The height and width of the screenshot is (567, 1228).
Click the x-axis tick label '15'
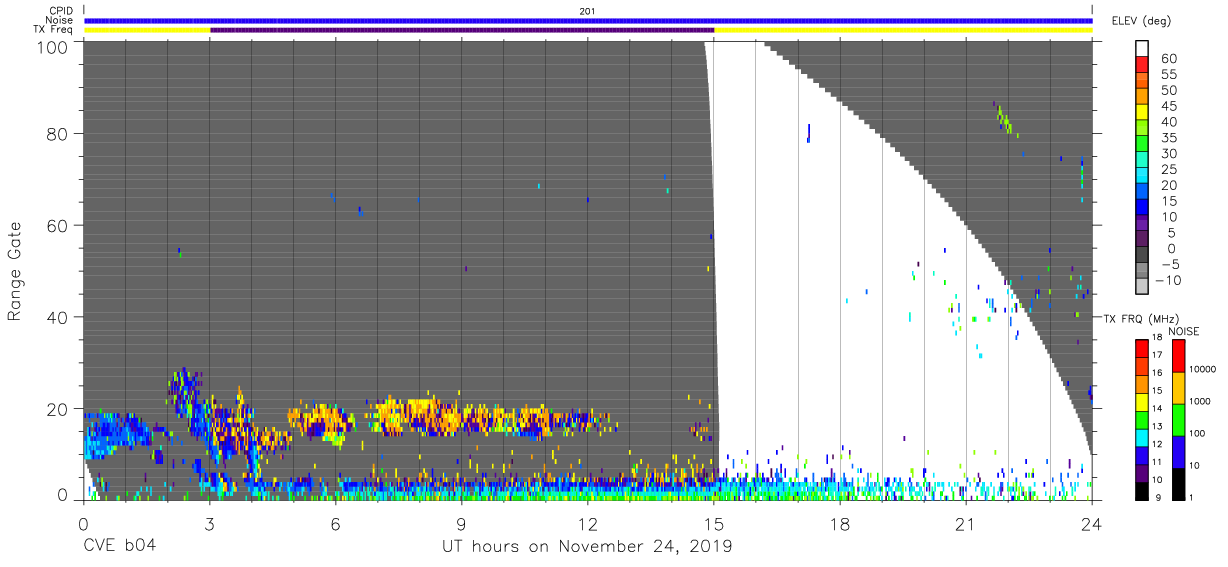pos(713,524)
